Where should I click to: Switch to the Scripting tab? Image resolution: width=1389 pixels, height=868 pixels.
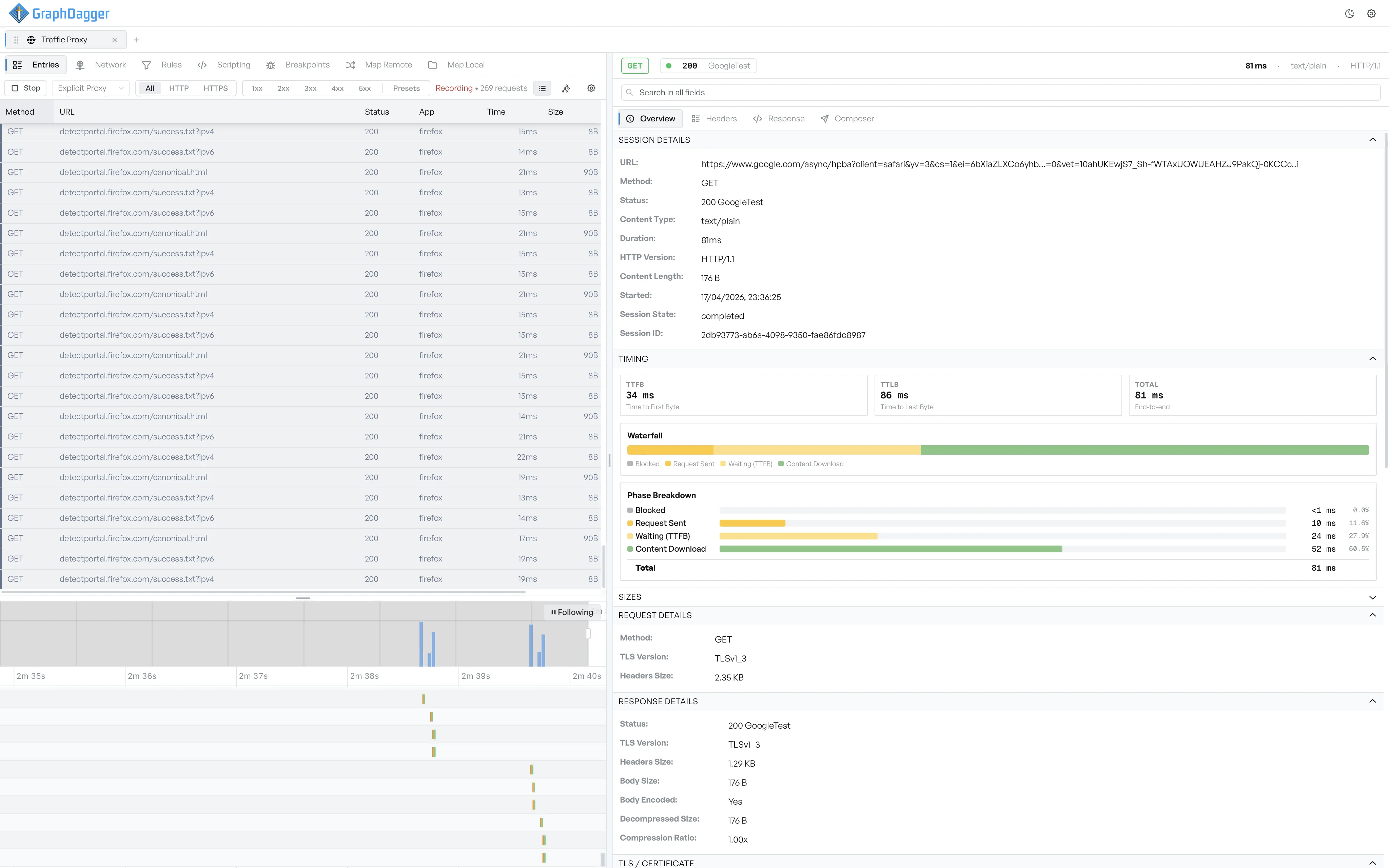[x=224, y=65]
